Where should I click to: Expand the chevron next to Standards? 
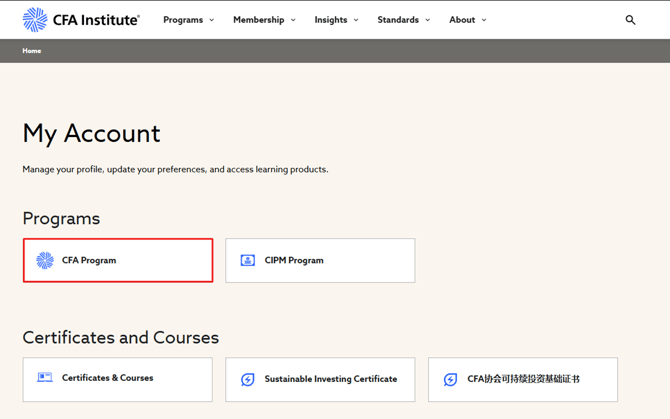428,20
